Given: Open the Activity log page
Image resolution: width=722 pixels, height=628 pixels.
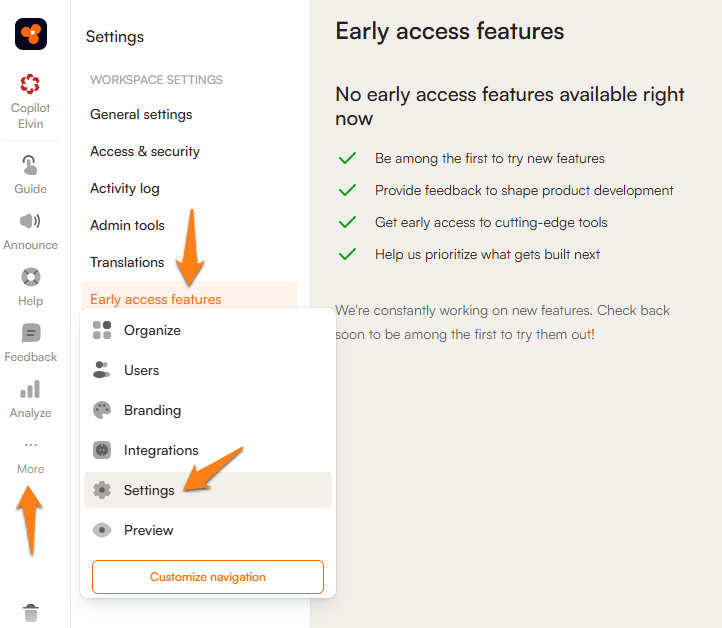Looking at the screenshot, I should click(x=125, y=188).
